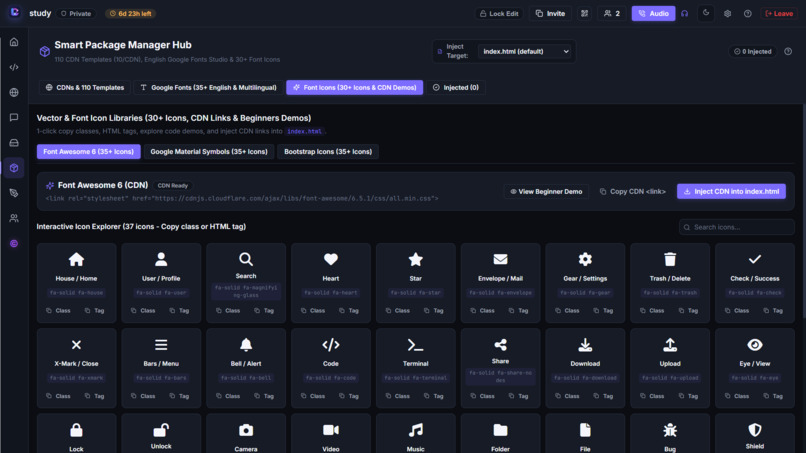The height and width of the screenshot is (453, 806).
Task: Click the Camera icon card
Action: pos(246,433)
